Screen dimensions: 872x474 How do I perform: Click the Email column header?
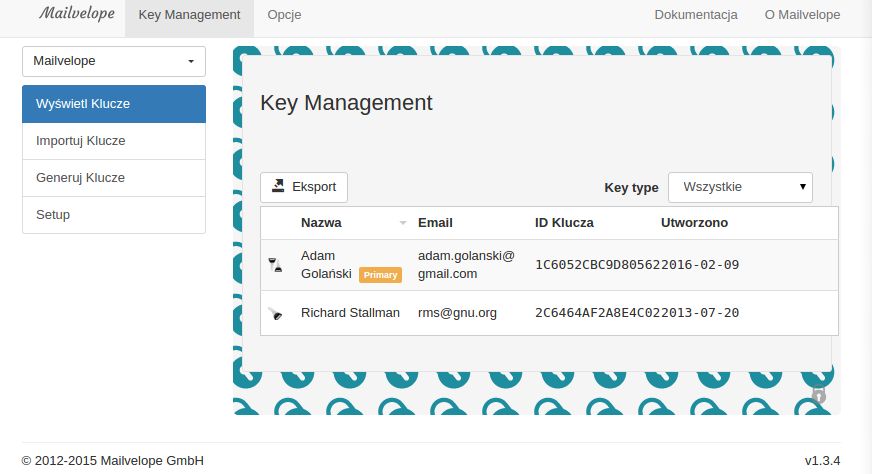(x=435, y=223)
